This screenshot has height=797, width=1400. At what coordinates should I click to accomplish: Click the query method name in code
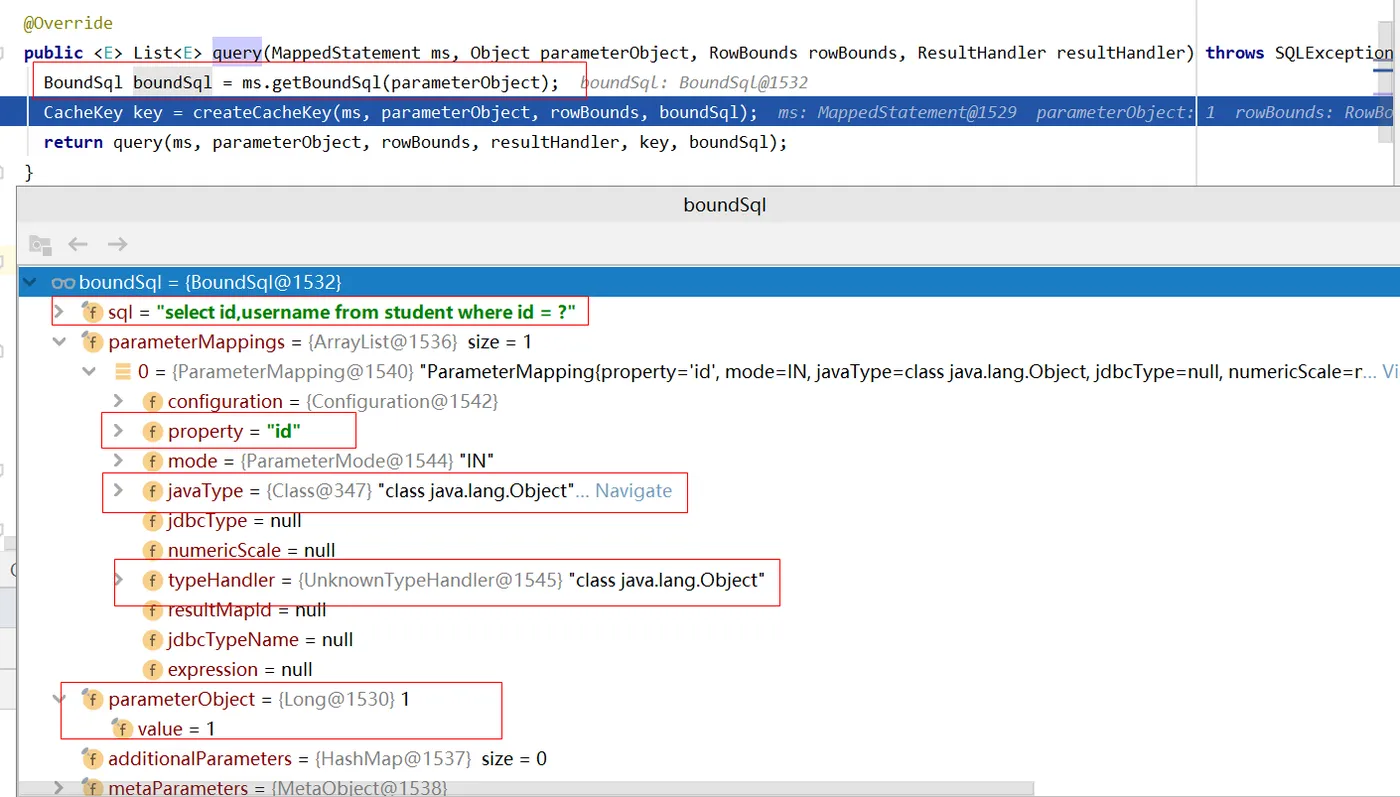pos(237,52)
